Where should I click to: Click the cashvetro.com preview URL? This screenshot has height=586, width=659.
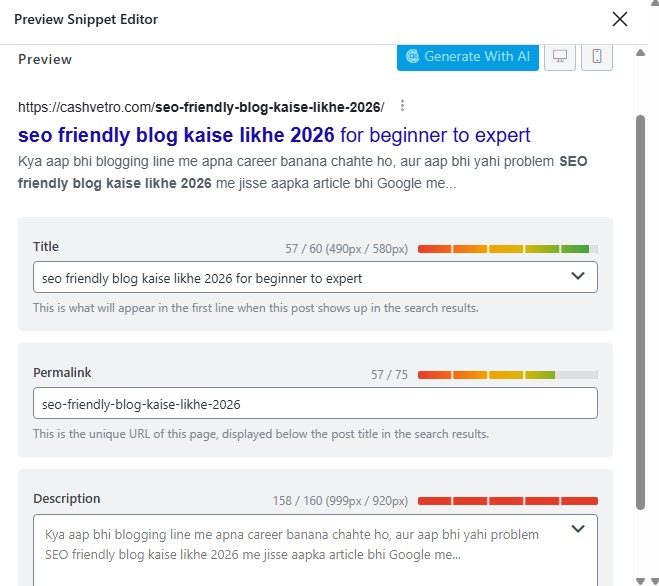(x=200, y=107)
